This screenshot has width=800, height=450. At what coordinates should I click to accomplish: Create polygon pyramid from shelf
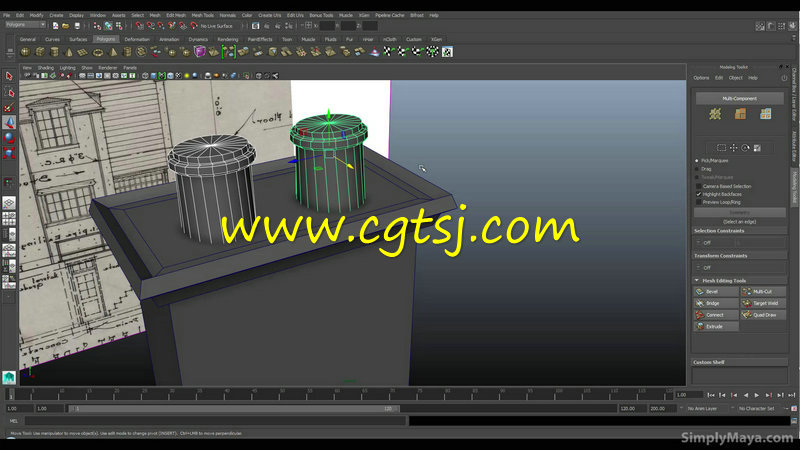click(113, 52)
